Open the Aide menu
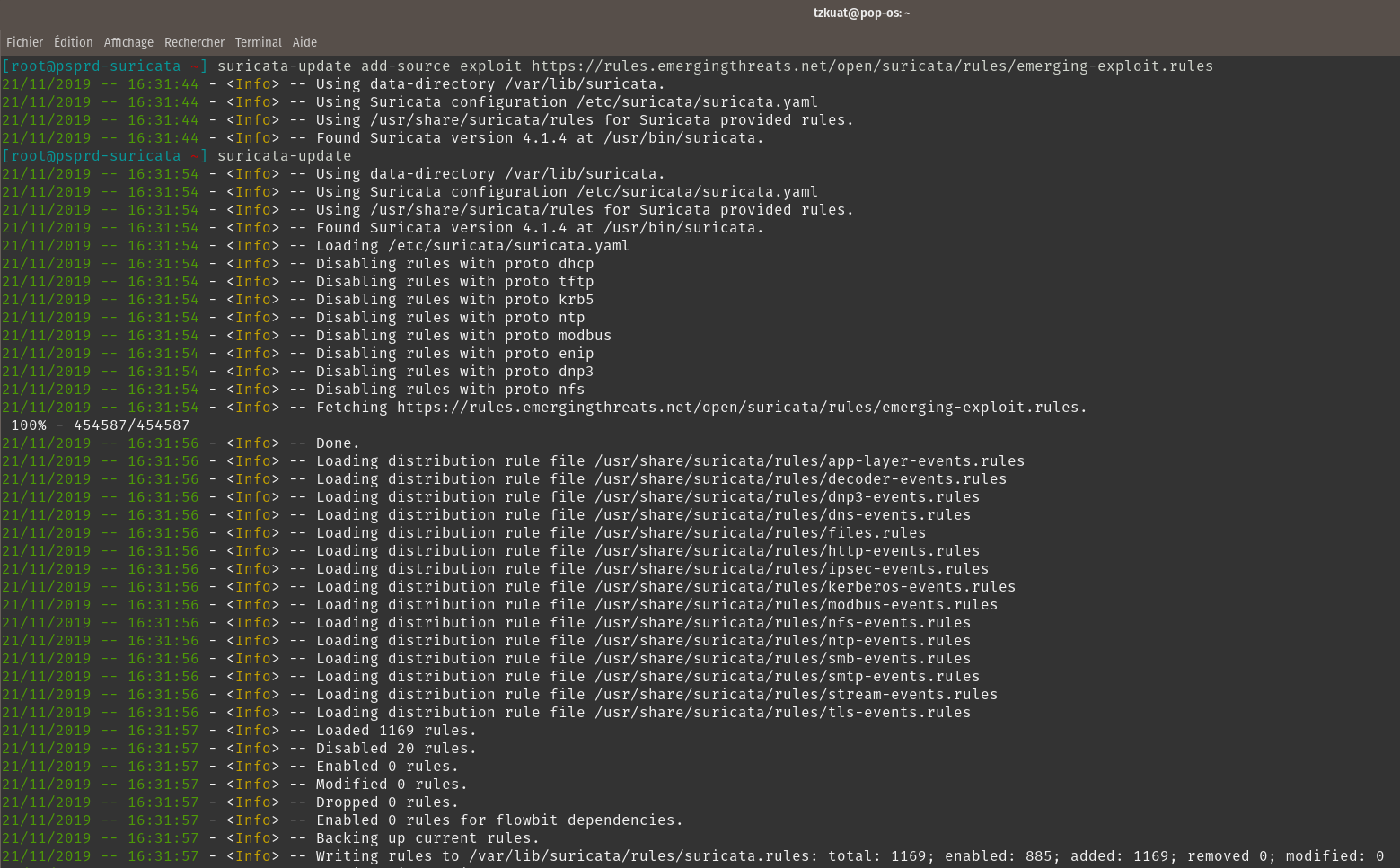Image resolution: width=1400 pixels, height=868 pixels. [304, 42]
